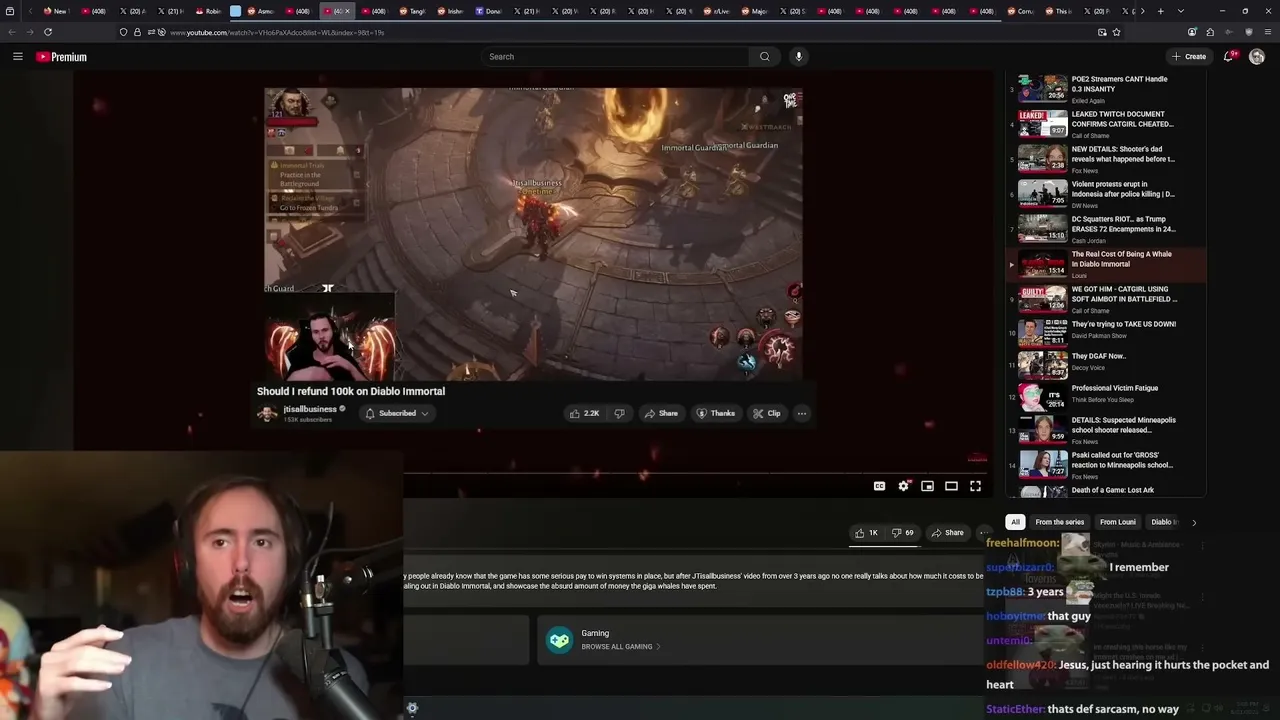Switch to the 'r/Live' browser tab
Image resolution: width=1280 pixels, height=720 pixels.
pos(716,11)
